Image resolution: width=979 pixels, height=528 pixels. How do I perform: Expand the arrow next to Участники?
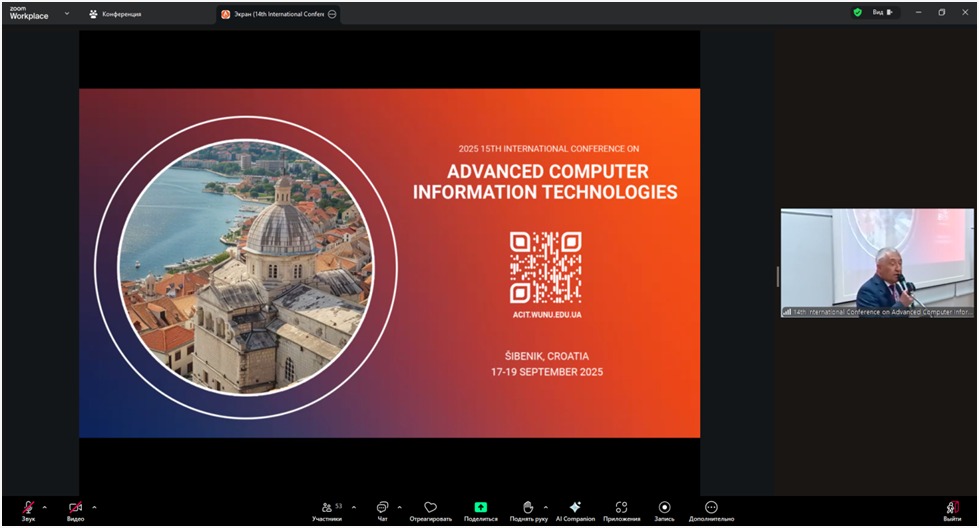coord(354,507)
